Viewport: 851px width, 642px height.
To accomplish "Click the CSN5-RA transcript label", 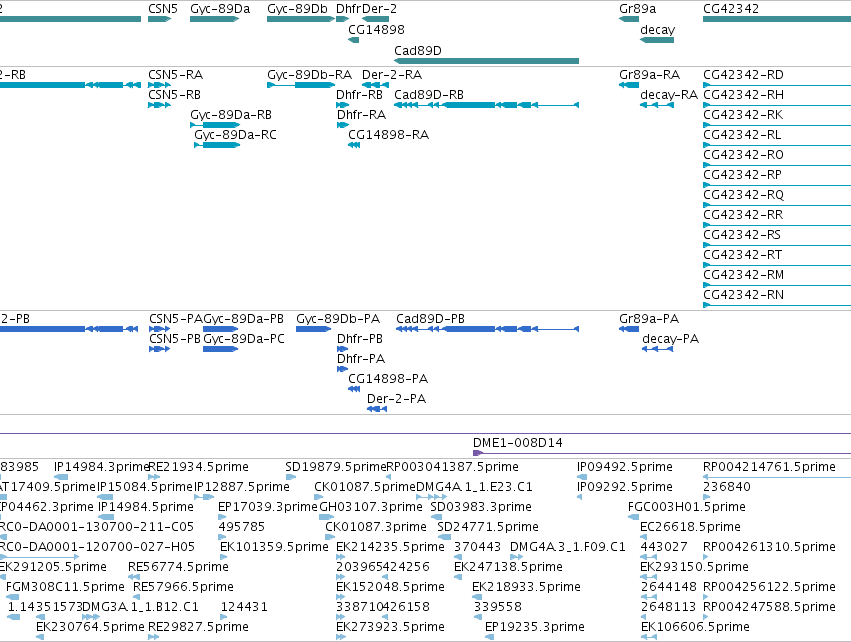I will click(175, 74).
